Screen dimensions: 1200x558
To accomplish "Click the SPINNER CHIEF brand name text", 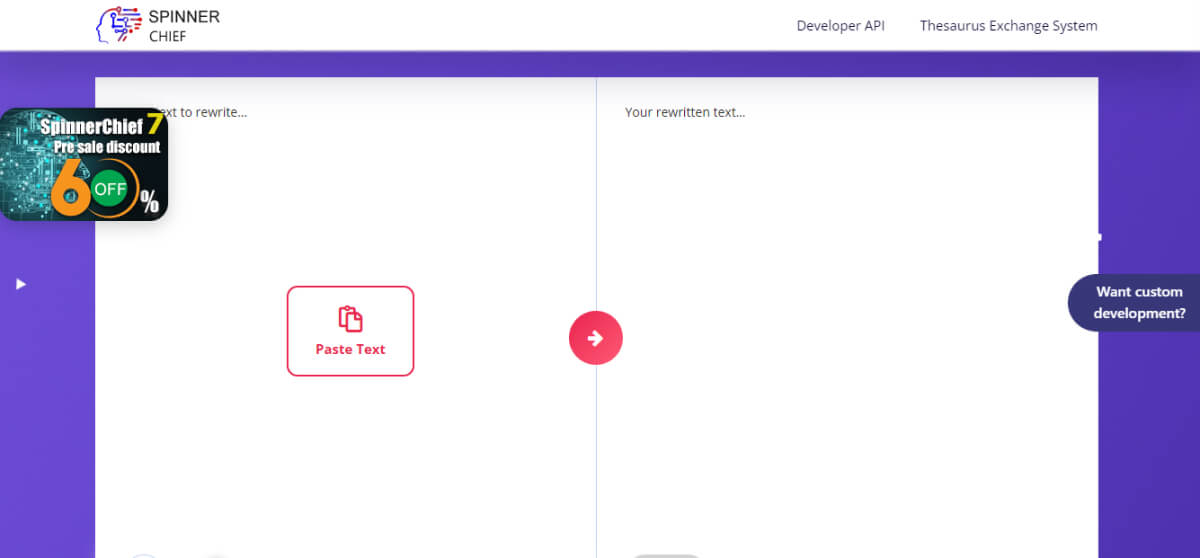I will [x=183, y=26].
